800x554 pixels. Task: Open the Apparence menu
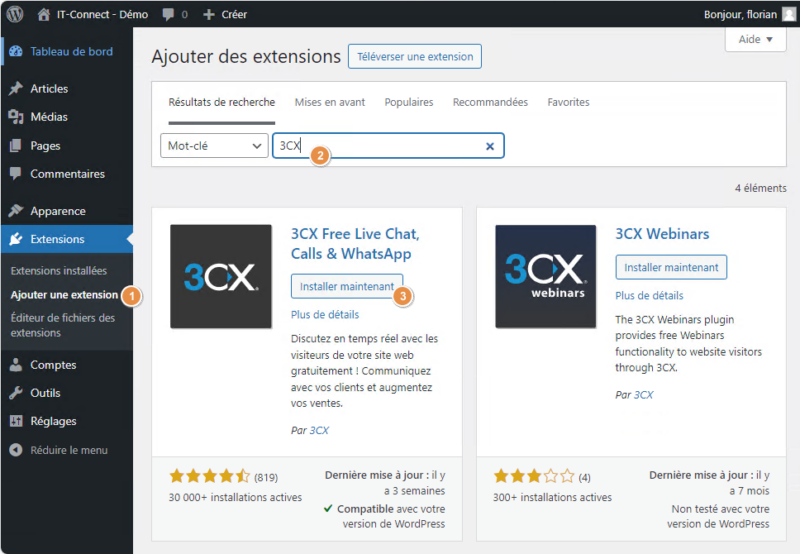[58, 211]
